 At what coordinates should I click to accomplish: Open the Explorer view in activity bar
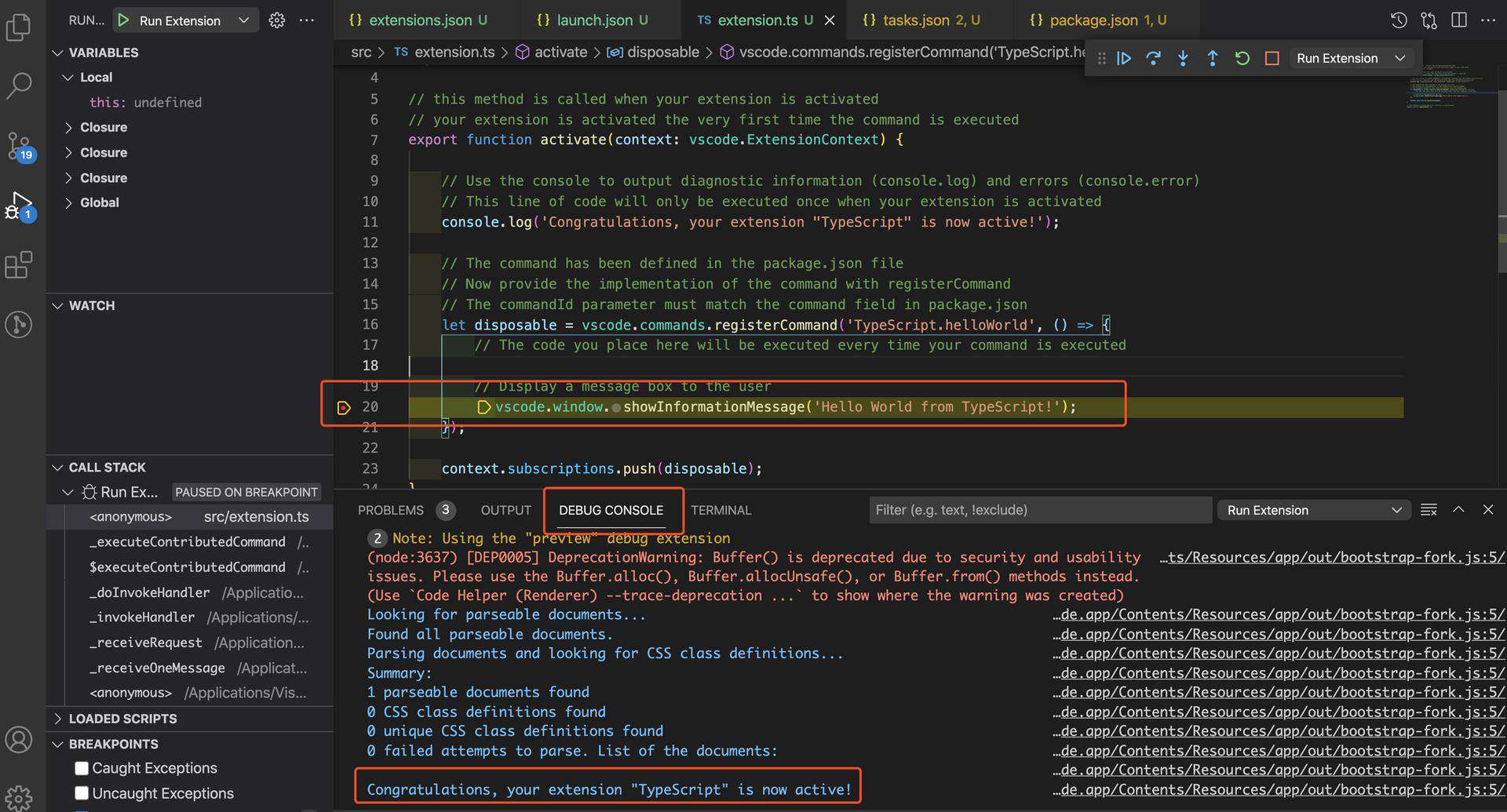coord(18,27)
